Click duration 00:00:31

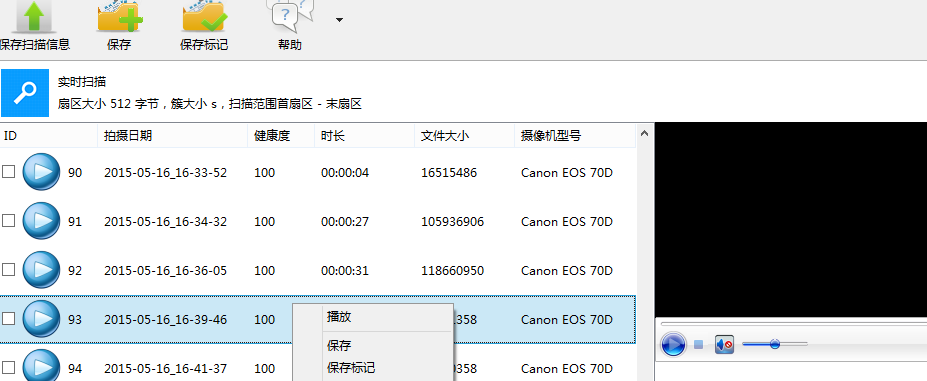point(345,271)
